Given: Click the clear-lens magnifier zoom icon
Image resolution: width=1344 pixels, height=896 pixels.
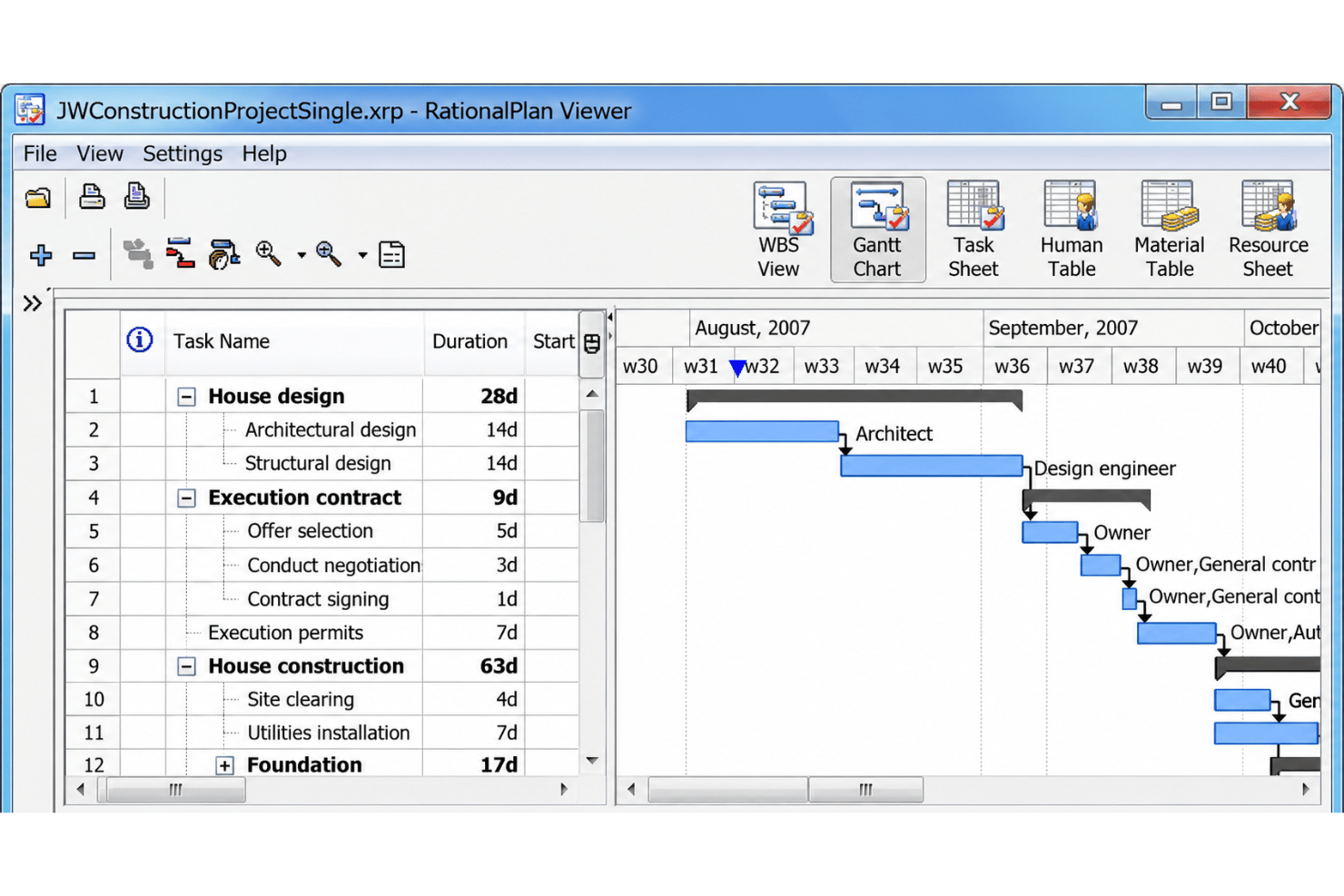Looking at the screenshot, I should (269, 254).
